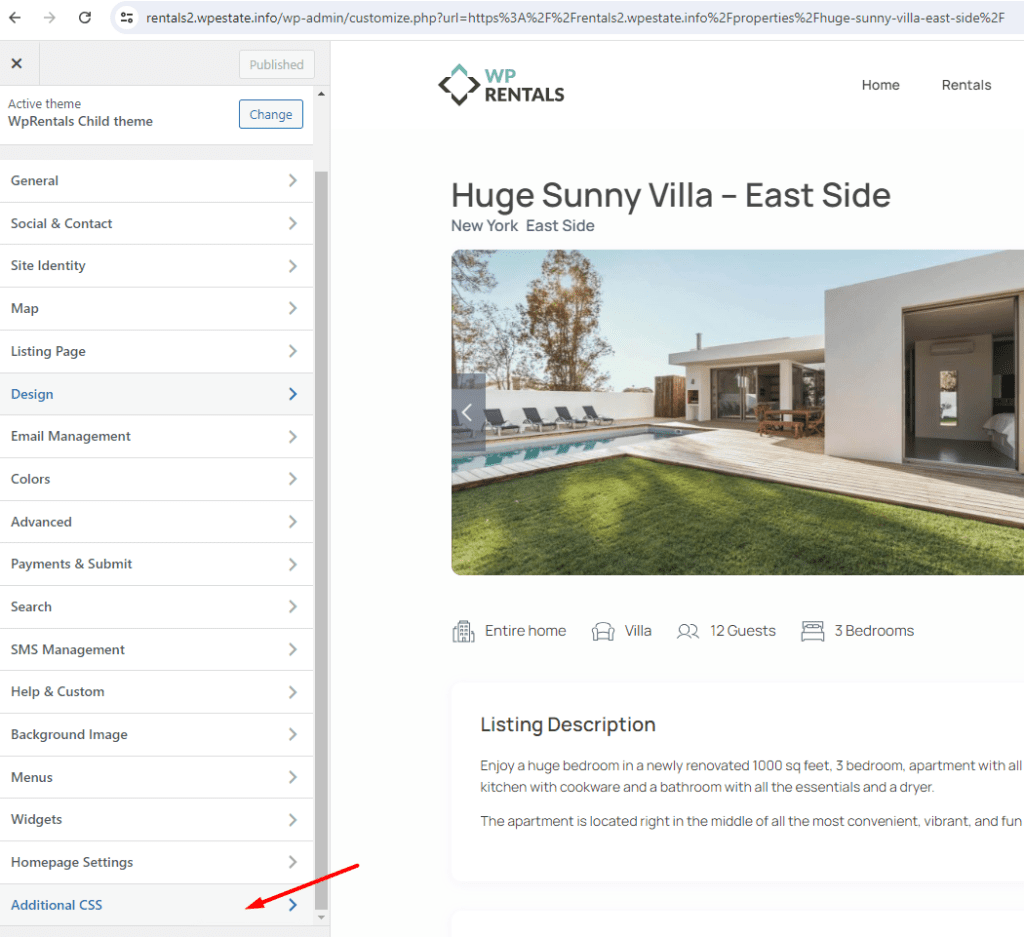
Task: Click the Change theme button
Action: pos(271,114)
